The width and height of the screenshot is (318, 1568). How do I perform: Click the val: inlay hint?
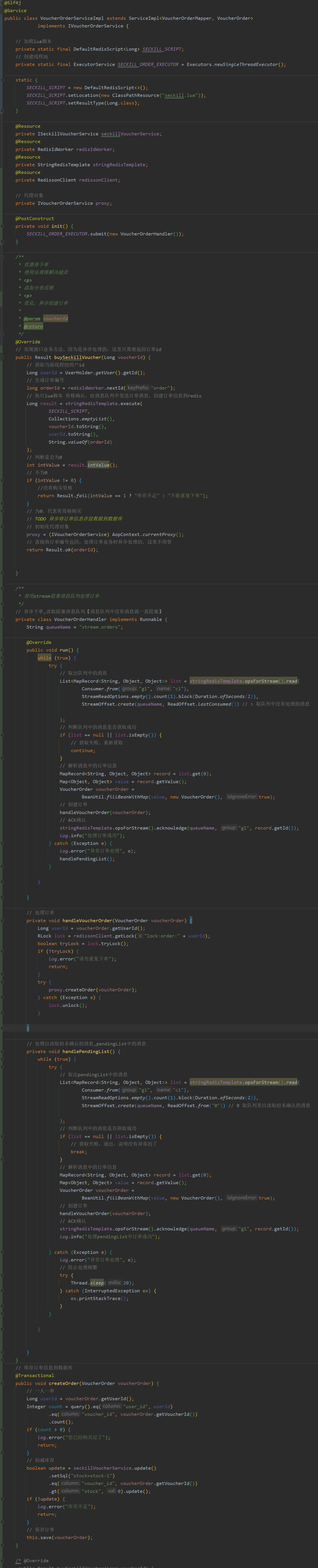click(x=112, y=1491)
